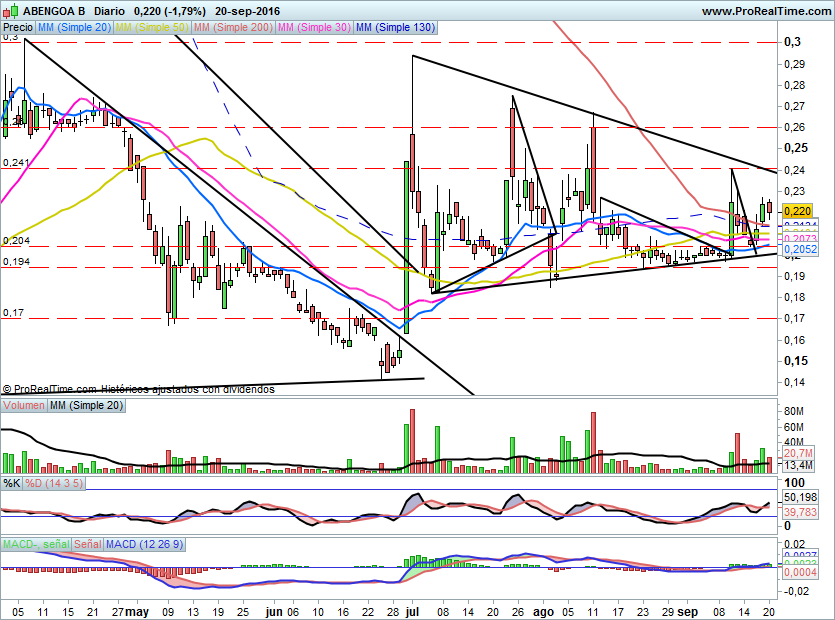Click the MM (Simple 30) indicator label
The width and height of the screenshot is (835, 620).
click(313, 28)
